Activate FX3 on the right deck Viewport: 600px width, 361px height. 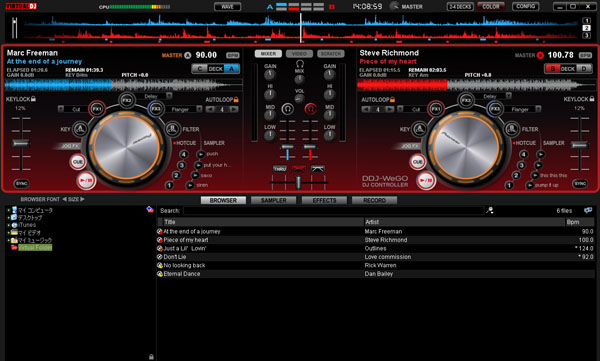495,109
